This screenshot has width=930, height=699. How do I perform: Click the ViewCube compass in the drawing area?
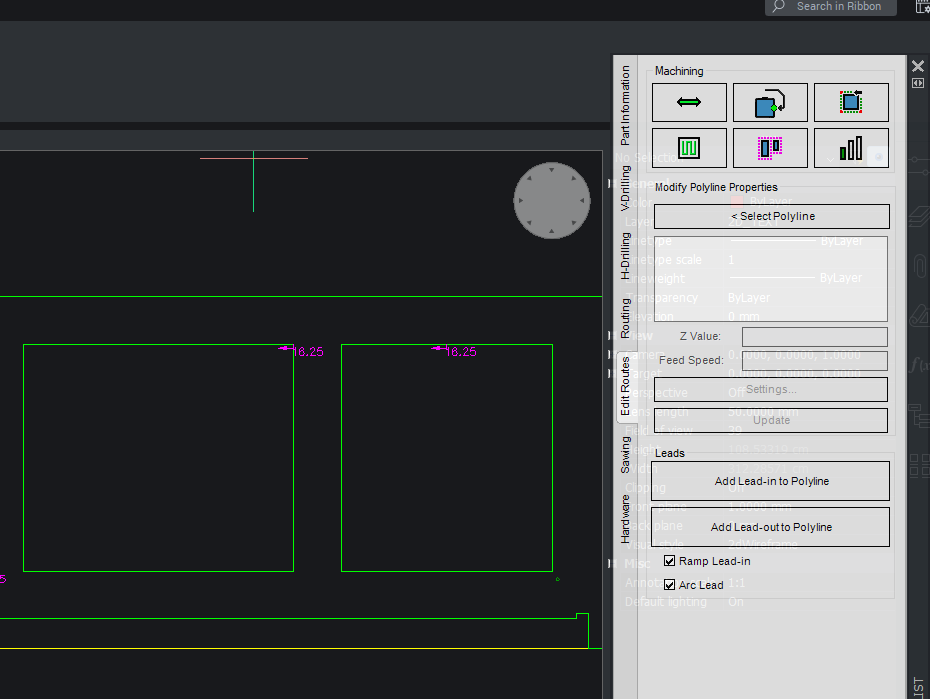[552, 200]
